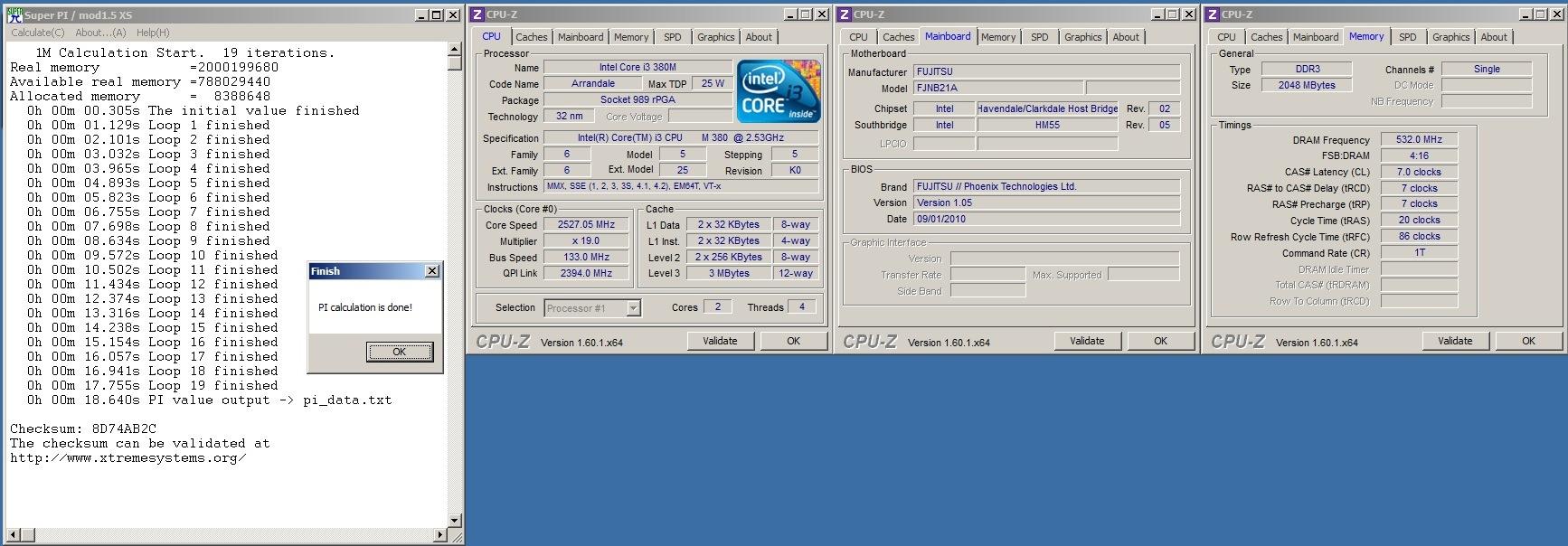Click the Super PI title bar icon
Viewport: 1568px width, 546px height.
[14, 14]
